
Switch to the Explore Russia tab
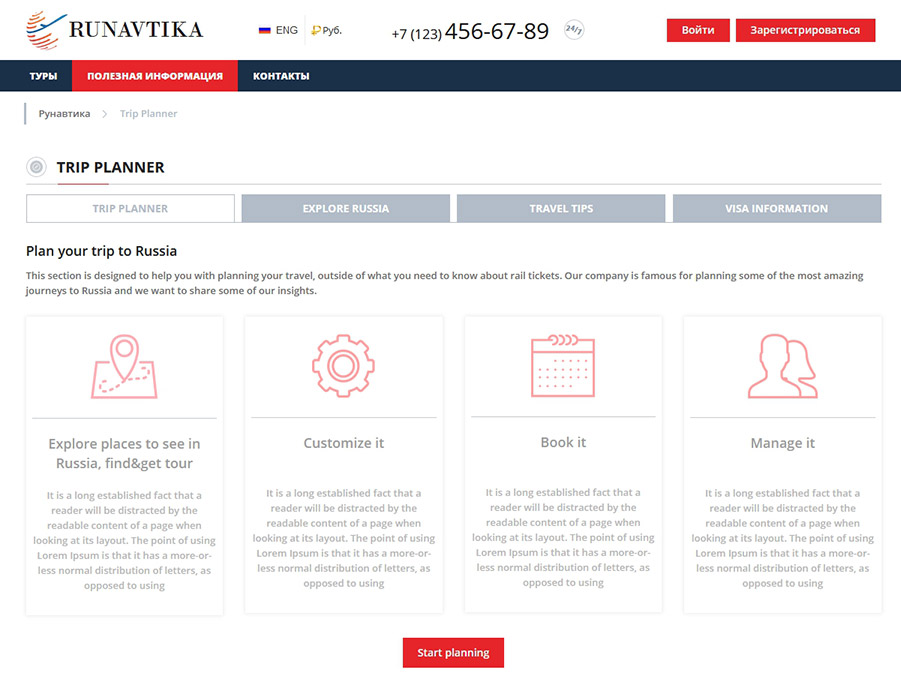point(345,209)
